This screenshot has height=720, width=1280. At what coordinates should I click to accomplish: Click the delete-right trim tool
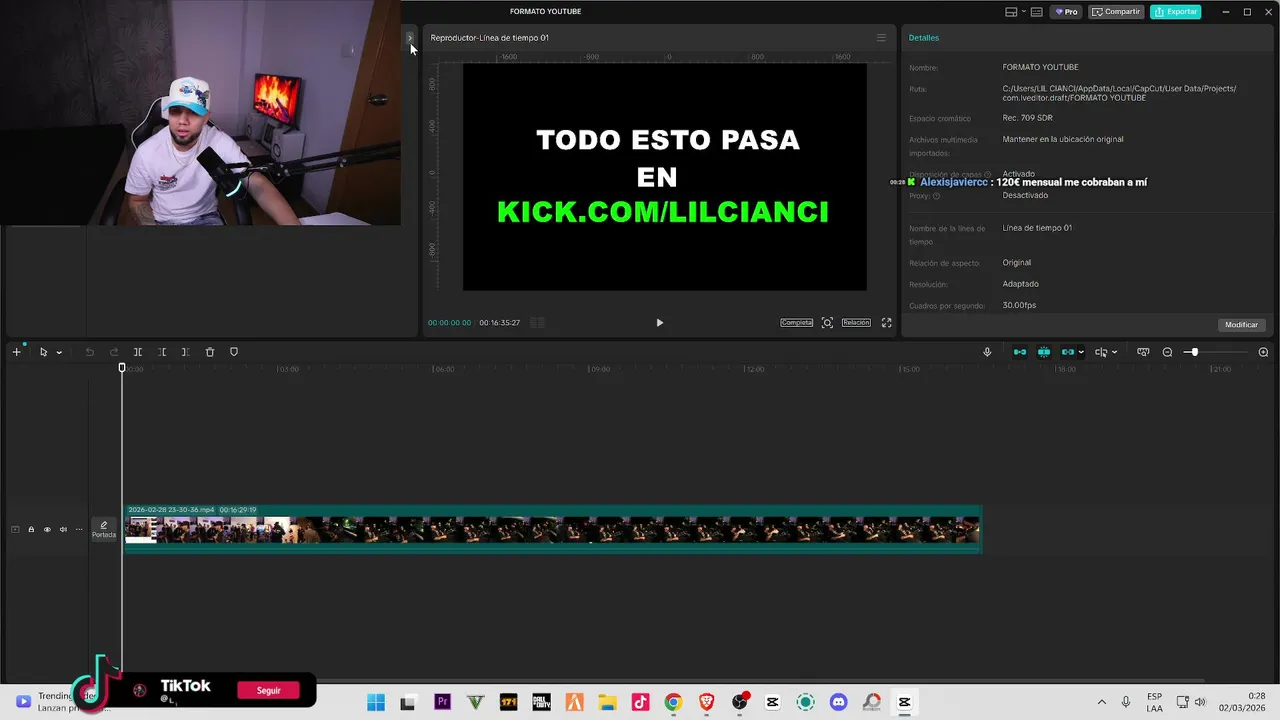(x=185, y=352)
